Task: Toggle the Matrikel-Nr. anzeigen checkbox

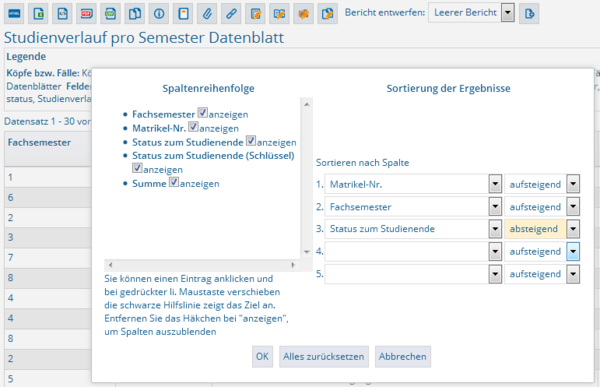Action: (193, 127)
